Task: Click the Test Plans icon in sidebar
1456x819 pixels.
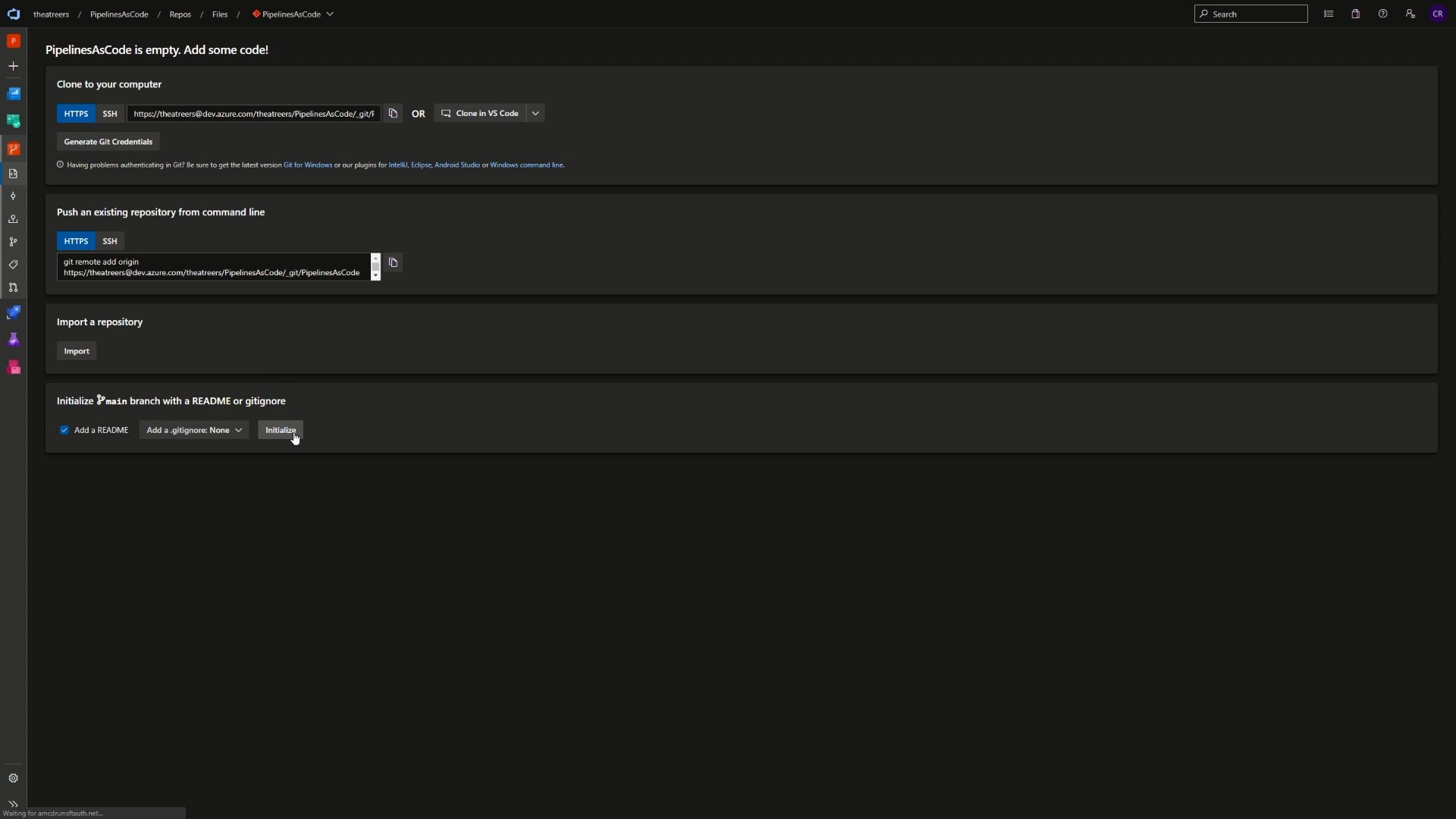Action: pyautogui.click(x=13, y=340)
